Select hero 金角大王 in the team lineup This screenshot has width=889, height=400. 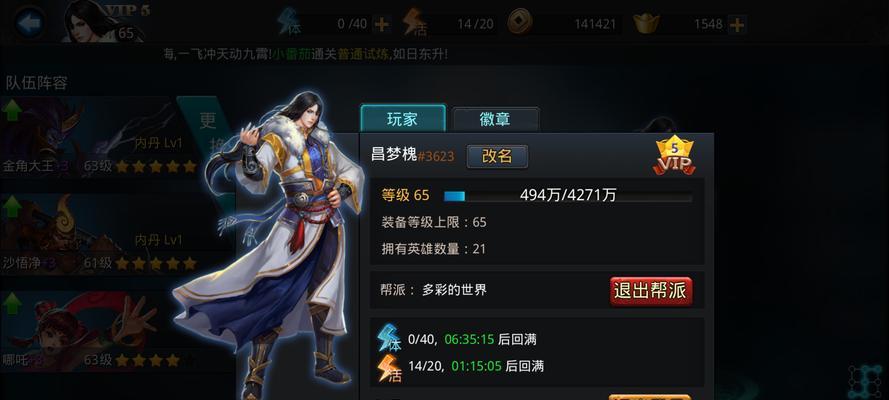click(99, 137)
